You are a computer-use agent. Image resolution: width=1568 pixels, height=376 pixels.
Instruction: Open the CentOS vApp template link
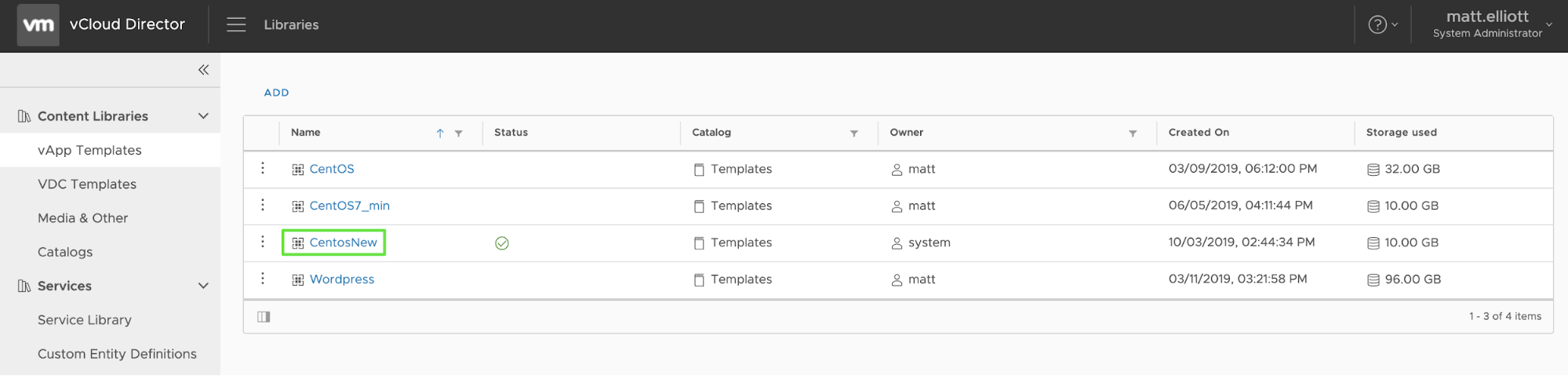tap(332, 169)
